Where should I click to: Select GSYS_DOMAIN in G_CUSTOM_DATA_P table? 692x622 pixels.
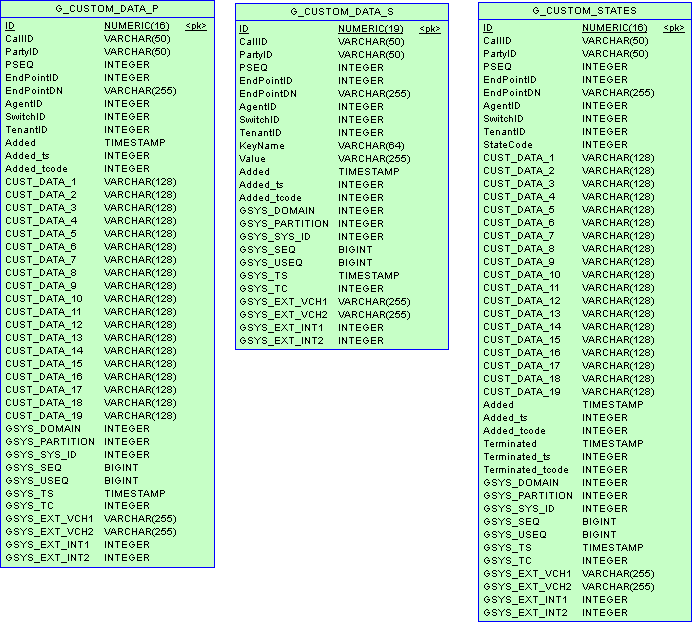coord(43,429)
